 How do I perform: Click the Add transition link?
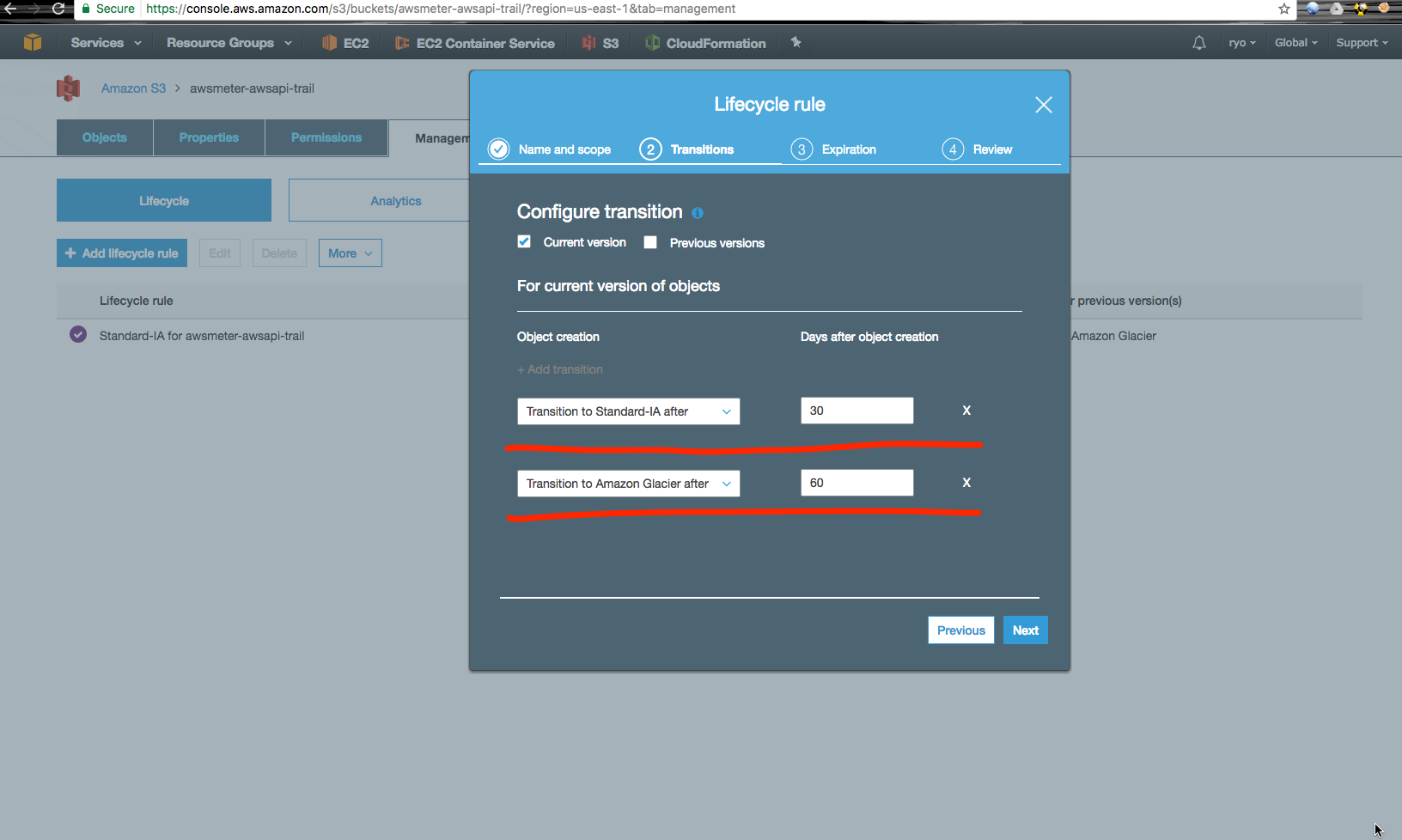click(x=560, y=369)
